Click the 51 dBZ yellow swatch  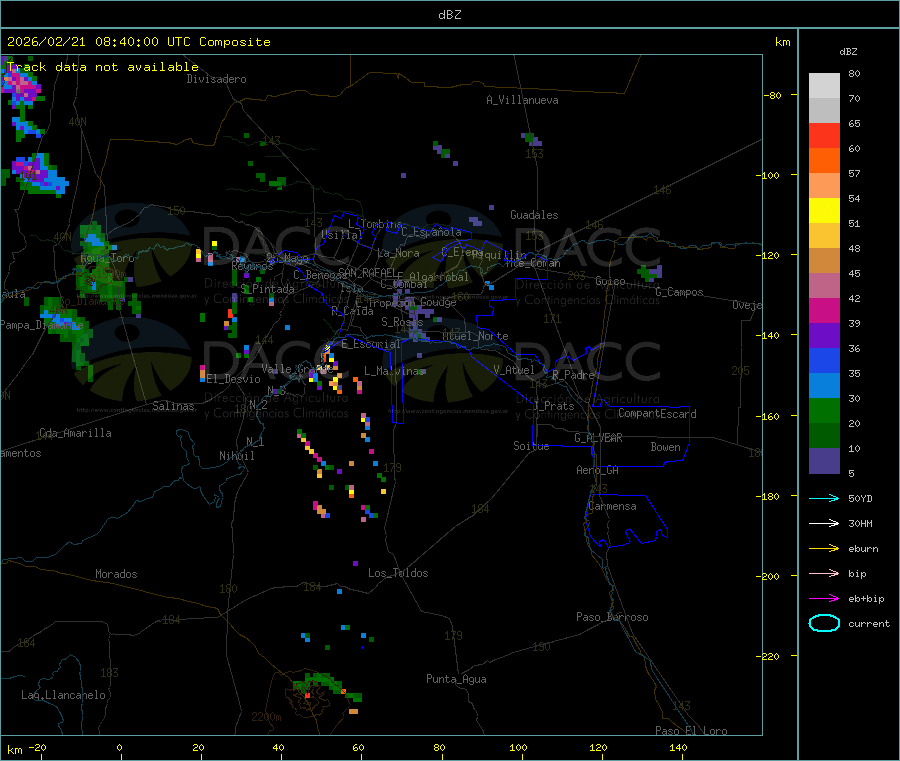click(x=824, y=211)
